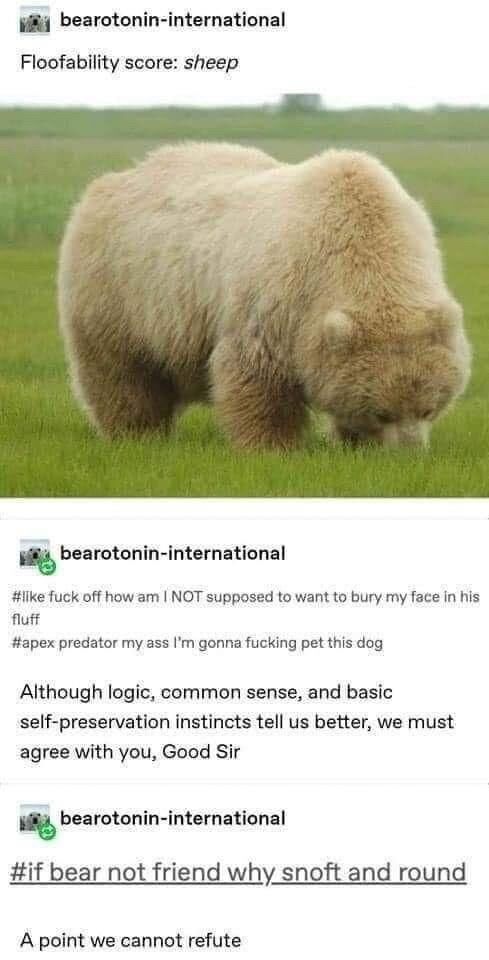Screen dimensions: 489x960
Task: Open the #if bear not friend hashtag link
Action: click(238, 872)
